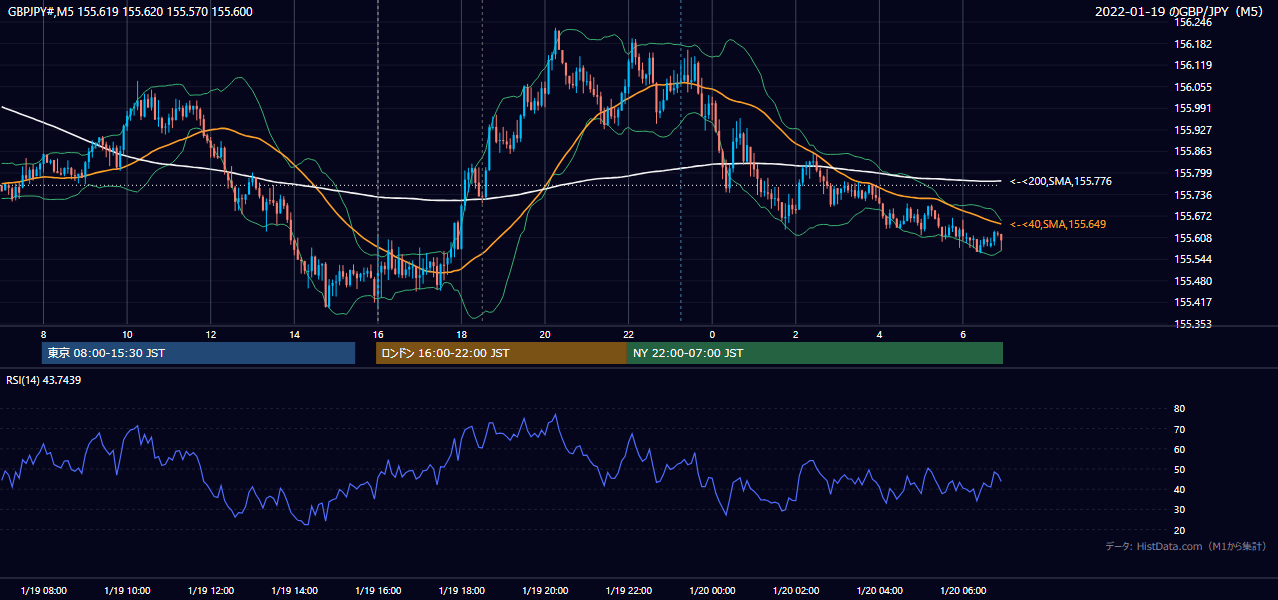This screenshot has width=1278, height=600.
Task: Click the 155.927 price axis label
Action: tap(1193, 130)
